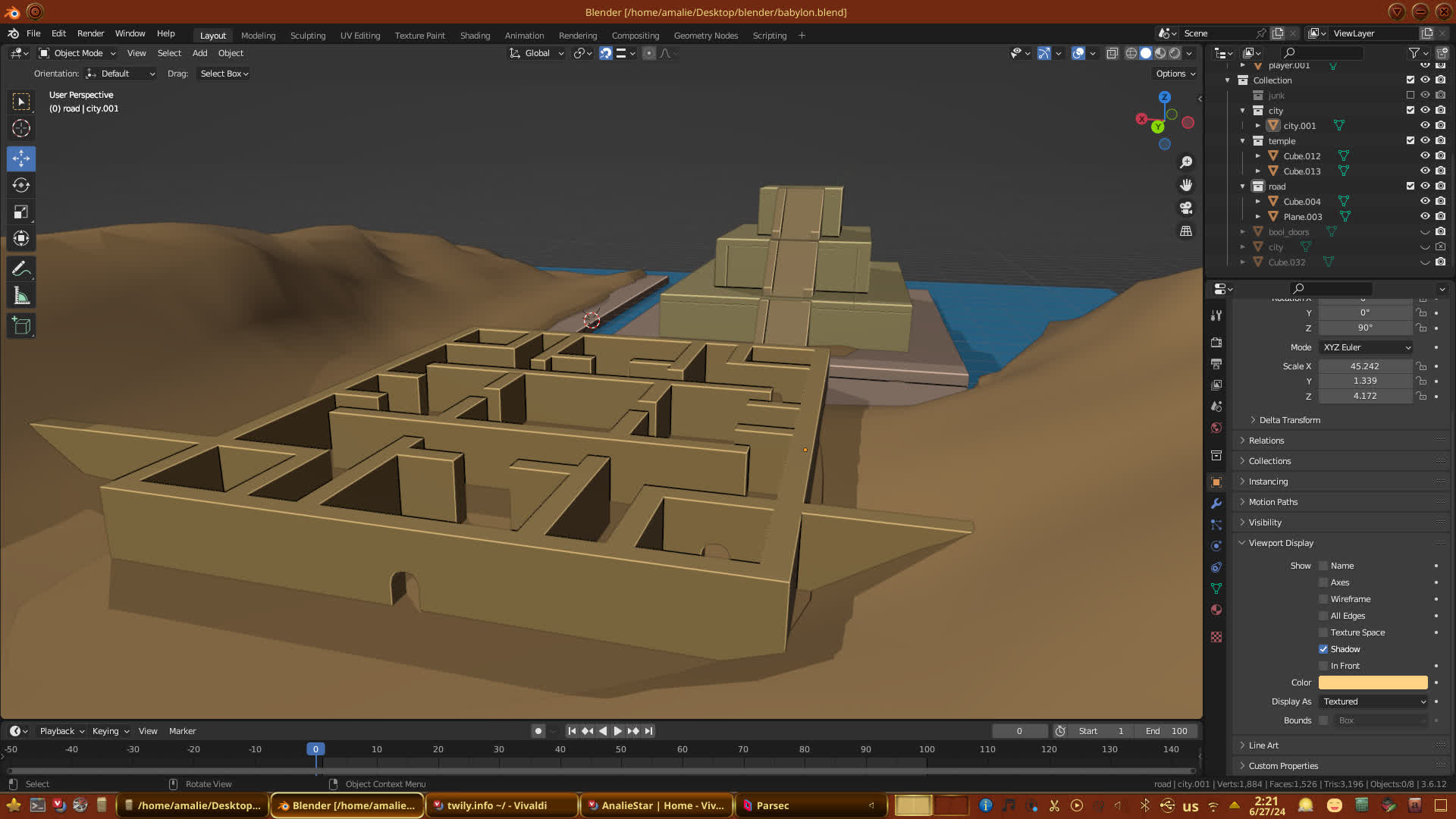1456x819 pixels.
Task: Select the Rotate tool
Action: pyautogui.click(x=21, y=185)
